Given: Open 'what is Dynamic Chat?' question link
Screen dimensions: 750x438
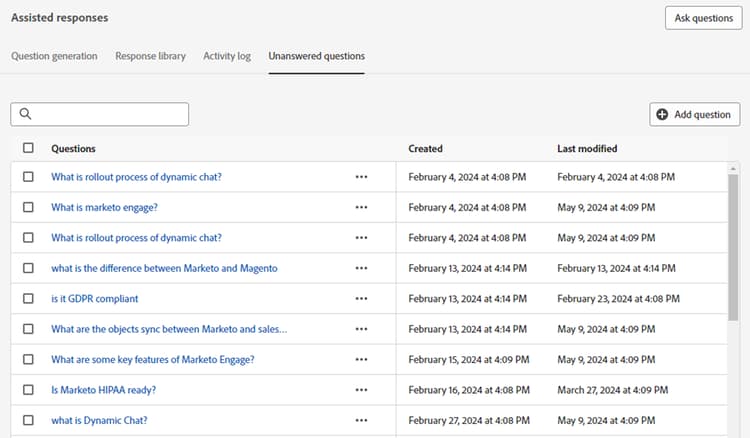Looking at the screenshot, I should tap(99, 421).
